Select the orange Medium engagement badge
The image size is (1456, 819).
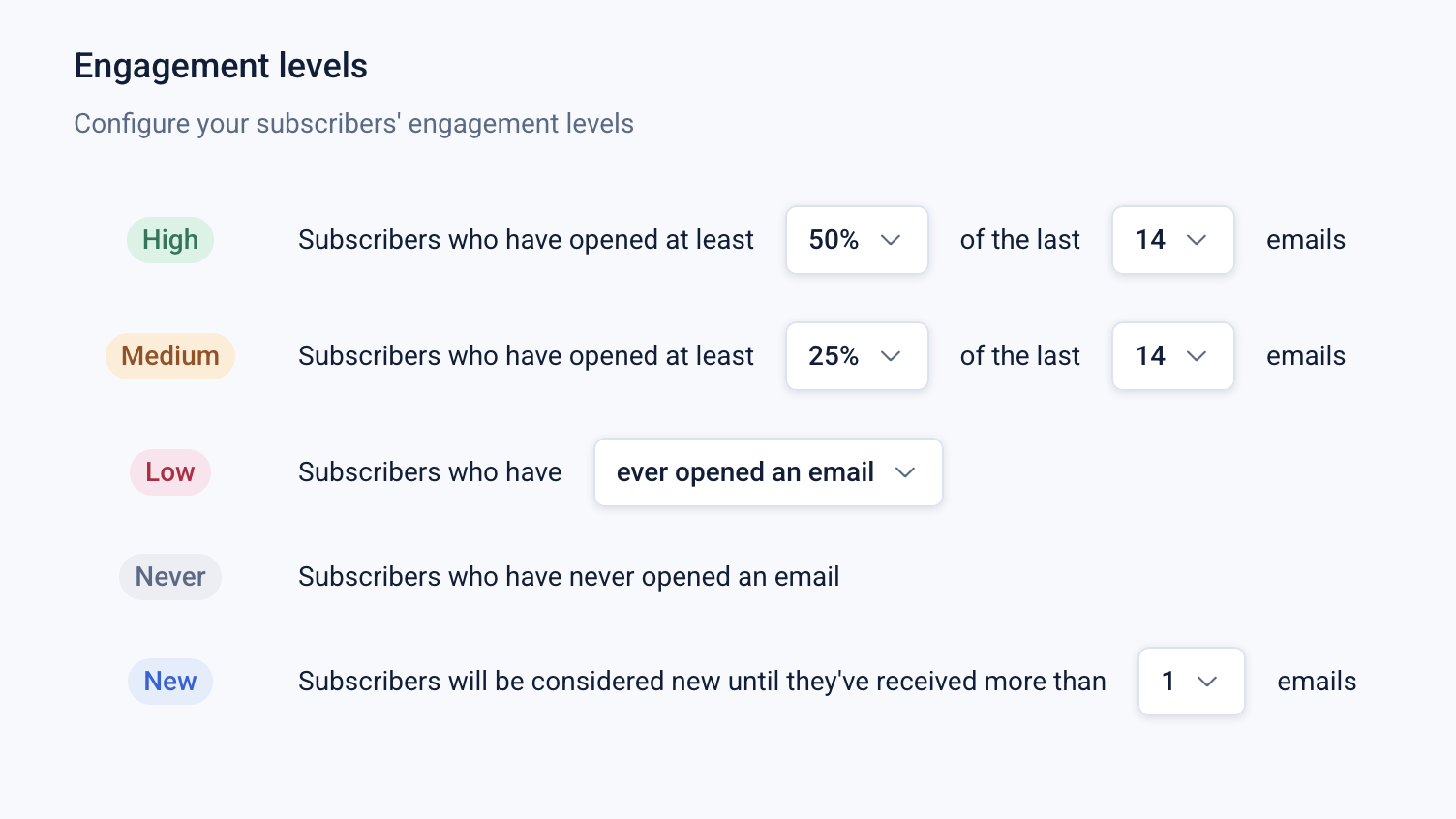(x=170, y=356)
